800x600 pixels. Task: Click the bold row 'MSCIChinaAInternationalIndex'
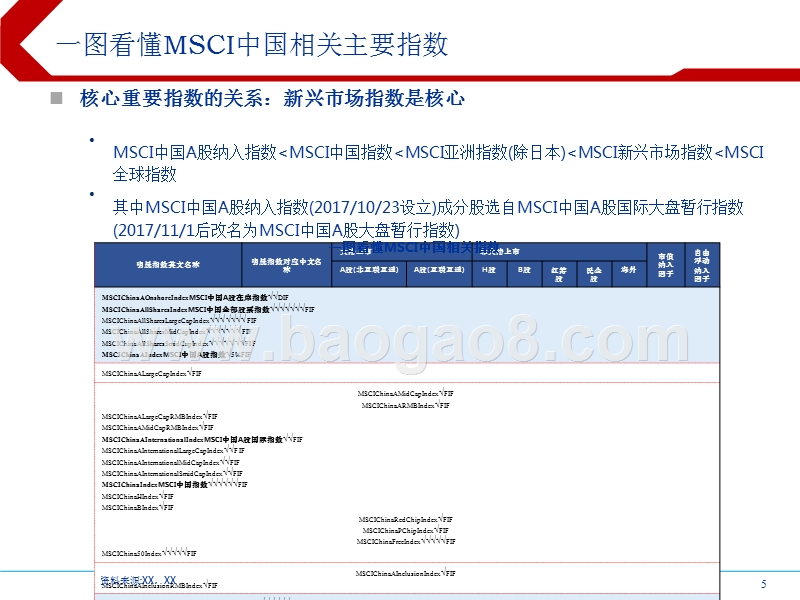pos(202,439)
